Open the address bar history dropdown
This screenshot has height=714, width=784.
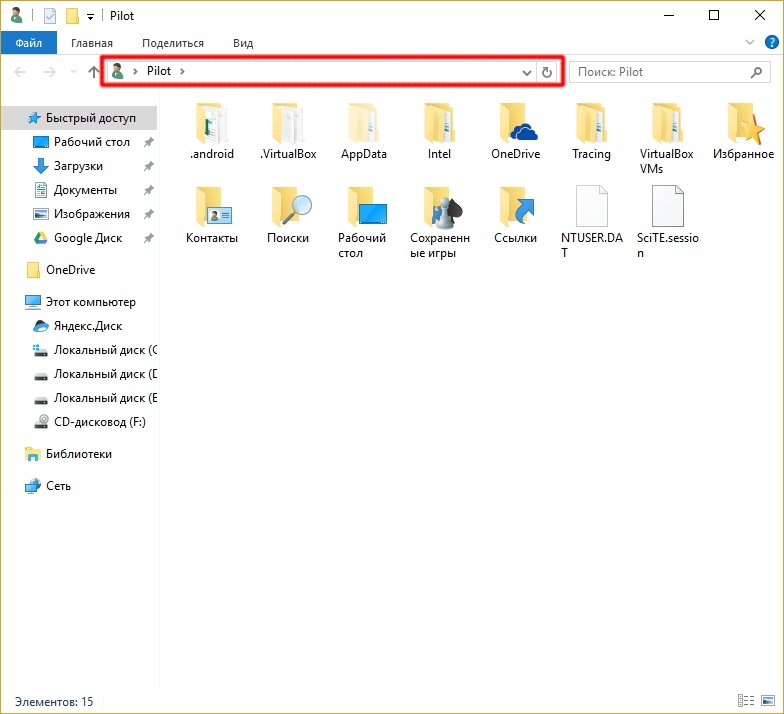pyautogui.click(x=526, y=72)
